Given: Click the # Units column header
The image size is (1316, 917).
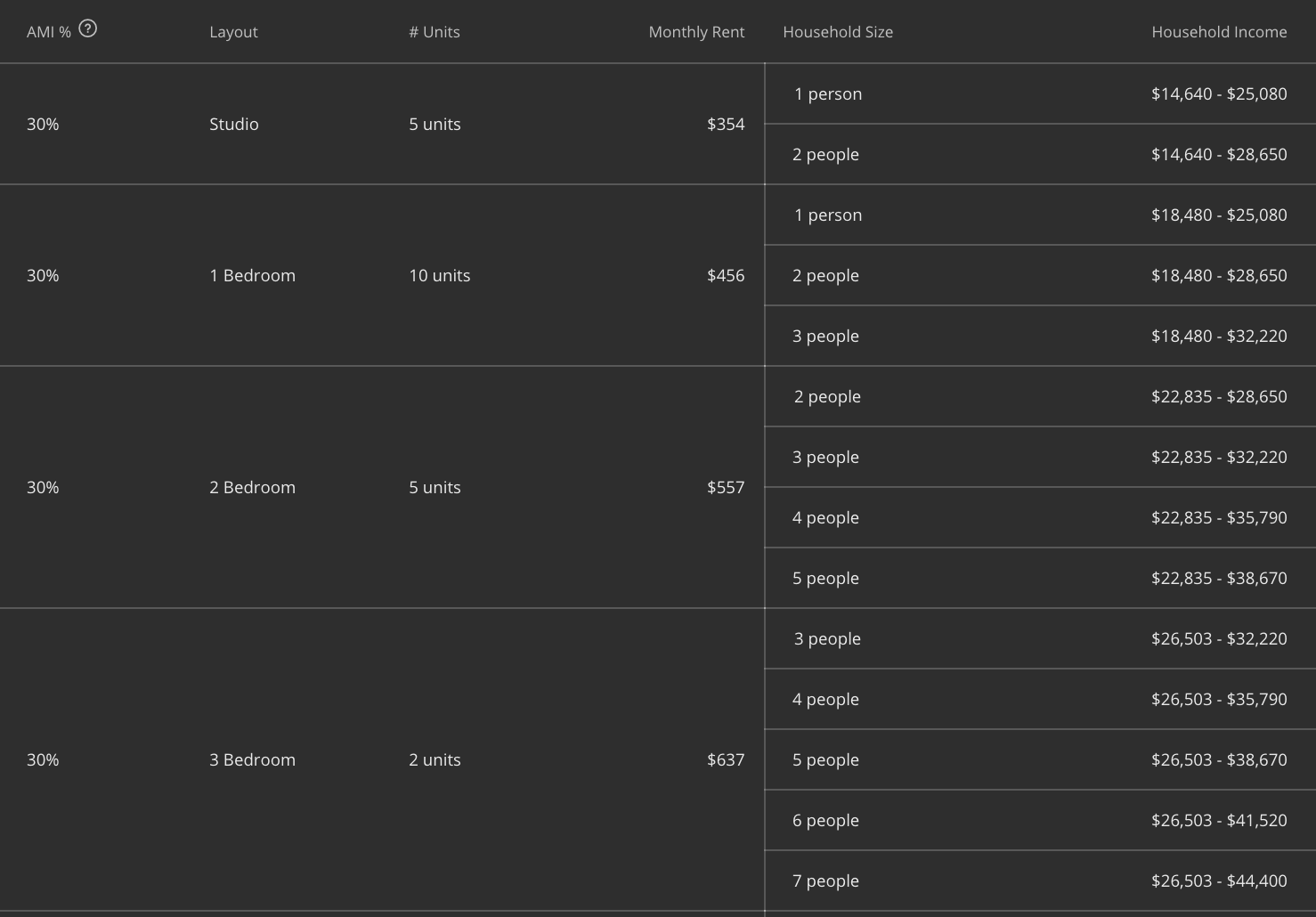Looking at the screenshot, I should (435, 32).
